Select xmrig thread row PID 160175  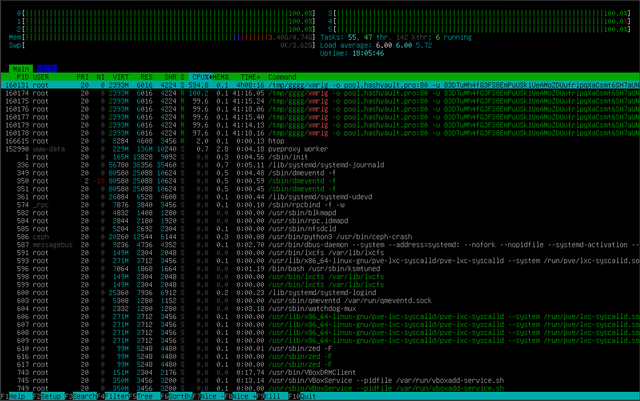tap(320, 101)
